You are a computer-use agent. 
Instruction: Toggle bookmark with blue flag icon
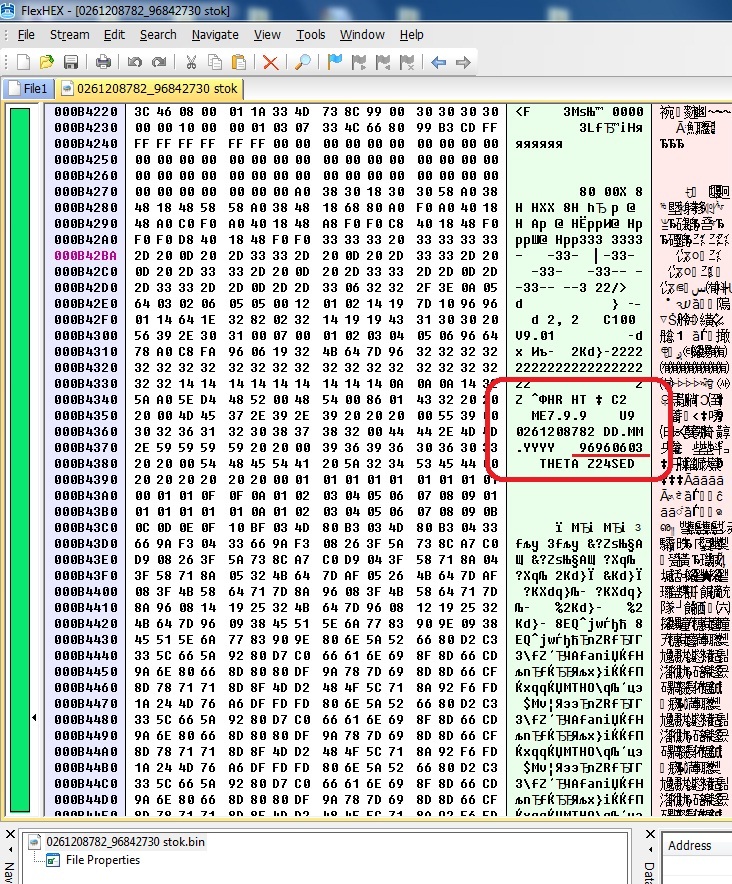click(335, 62)
